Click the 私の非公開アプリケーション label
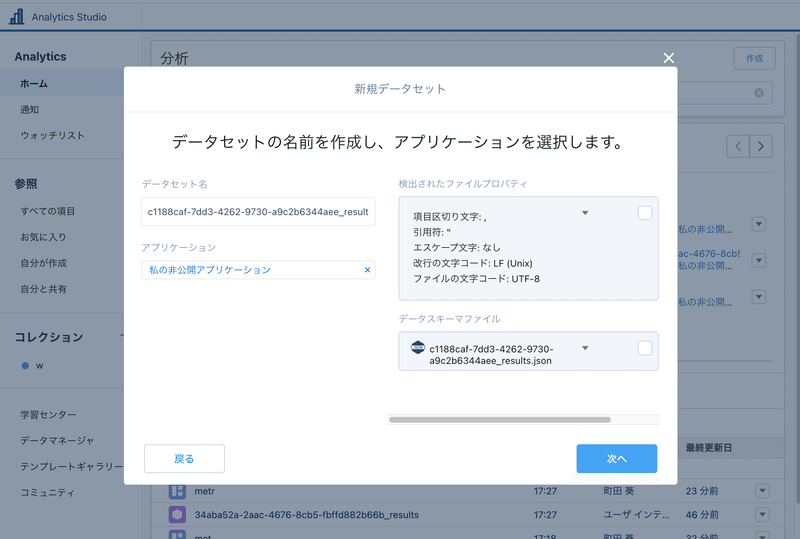Viewport: 800px width, 539px height. coord(210,270)
